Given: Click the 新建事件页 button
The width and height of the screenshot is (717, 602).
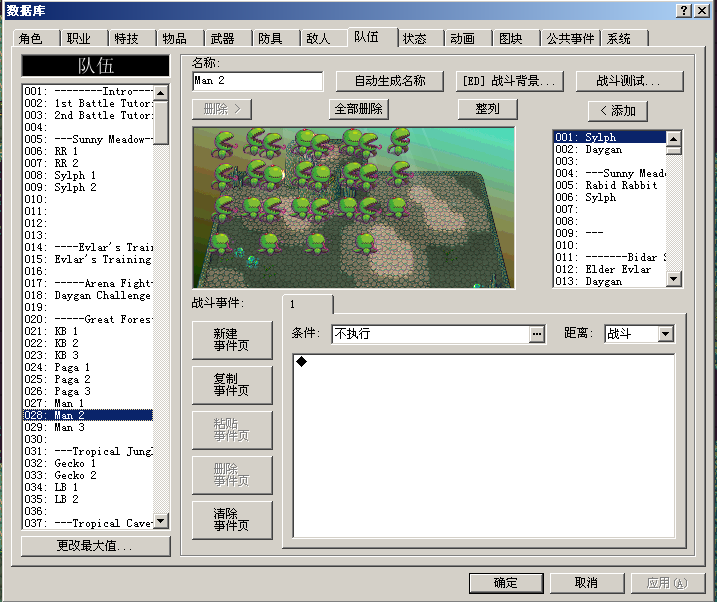Looking at the screenshot, I should coord(232,340).
